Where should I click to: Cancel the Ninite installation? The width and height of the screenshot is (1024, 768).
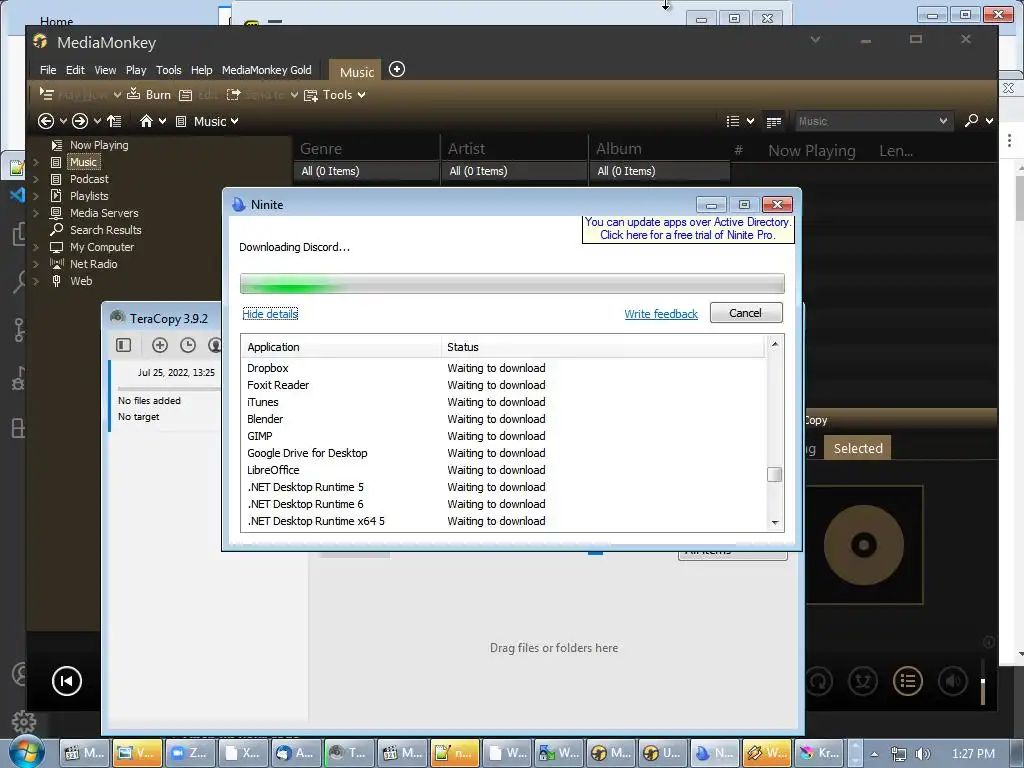[x=746, y=313]
